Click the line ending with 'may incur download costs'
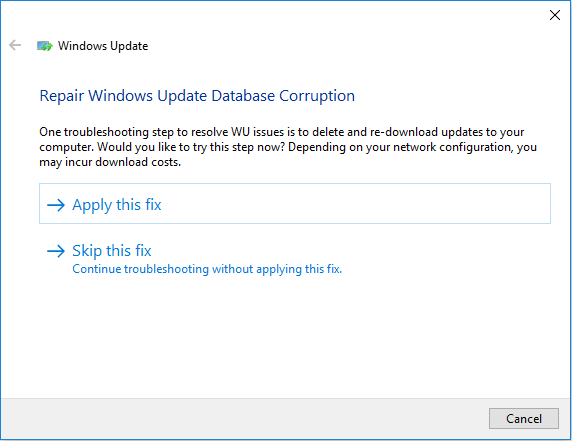 pos(110,162)
